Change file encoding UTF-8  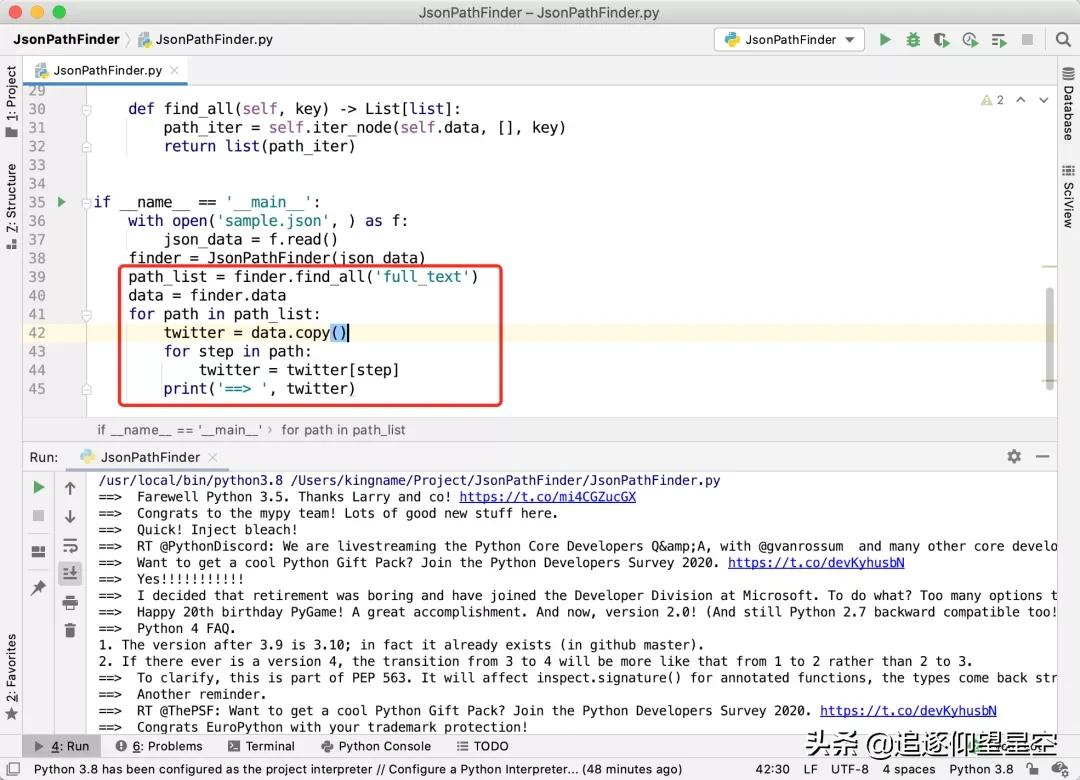[849, 769]
